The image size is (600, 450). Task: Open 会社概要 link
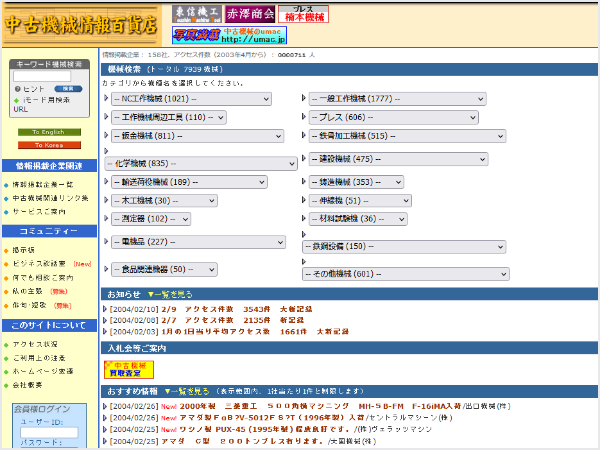pyautogui.click(x=28, y=385)
